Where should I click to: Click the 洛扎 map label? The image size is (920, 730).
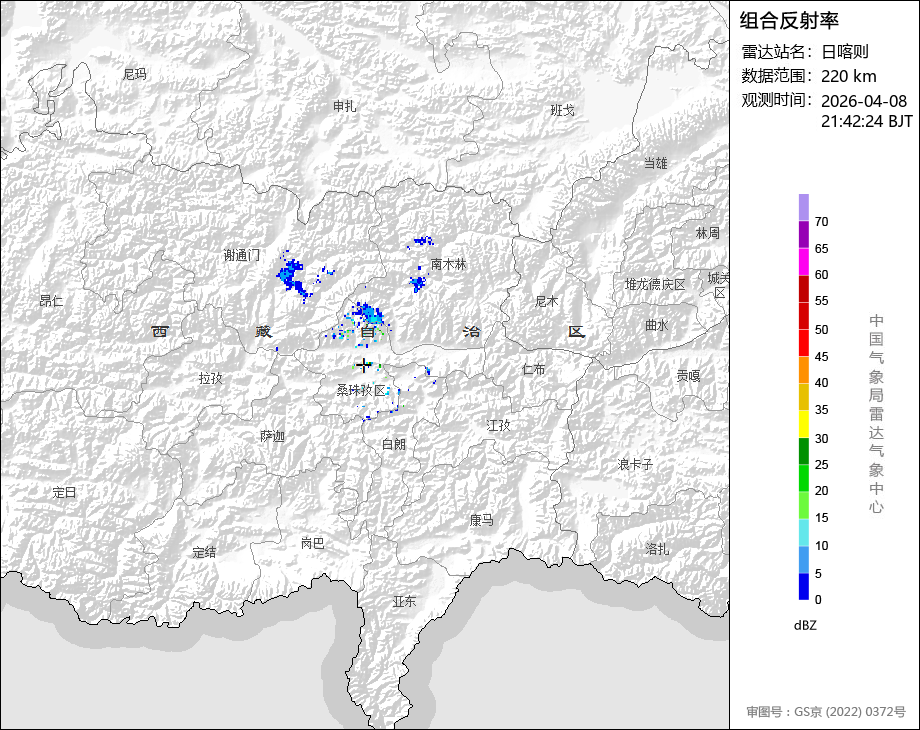click(x=657, y=548)
